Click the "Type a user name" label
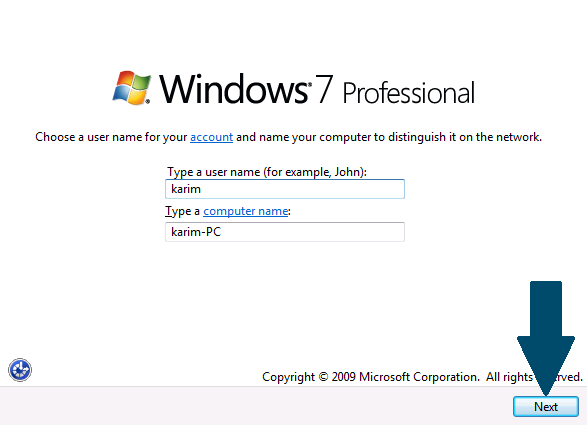This screenshot has width=587, height=425. point(267,172)
